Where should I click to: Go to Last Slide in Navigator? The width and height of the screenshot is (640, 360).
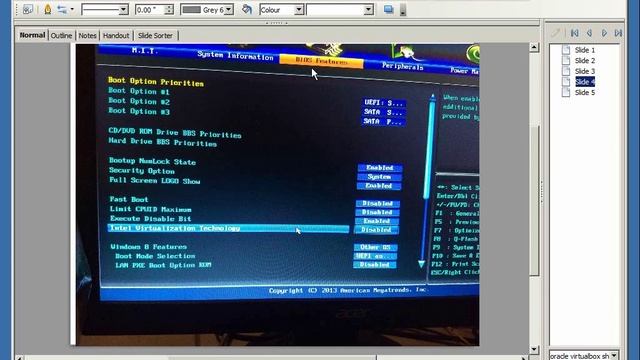(618, 33)
